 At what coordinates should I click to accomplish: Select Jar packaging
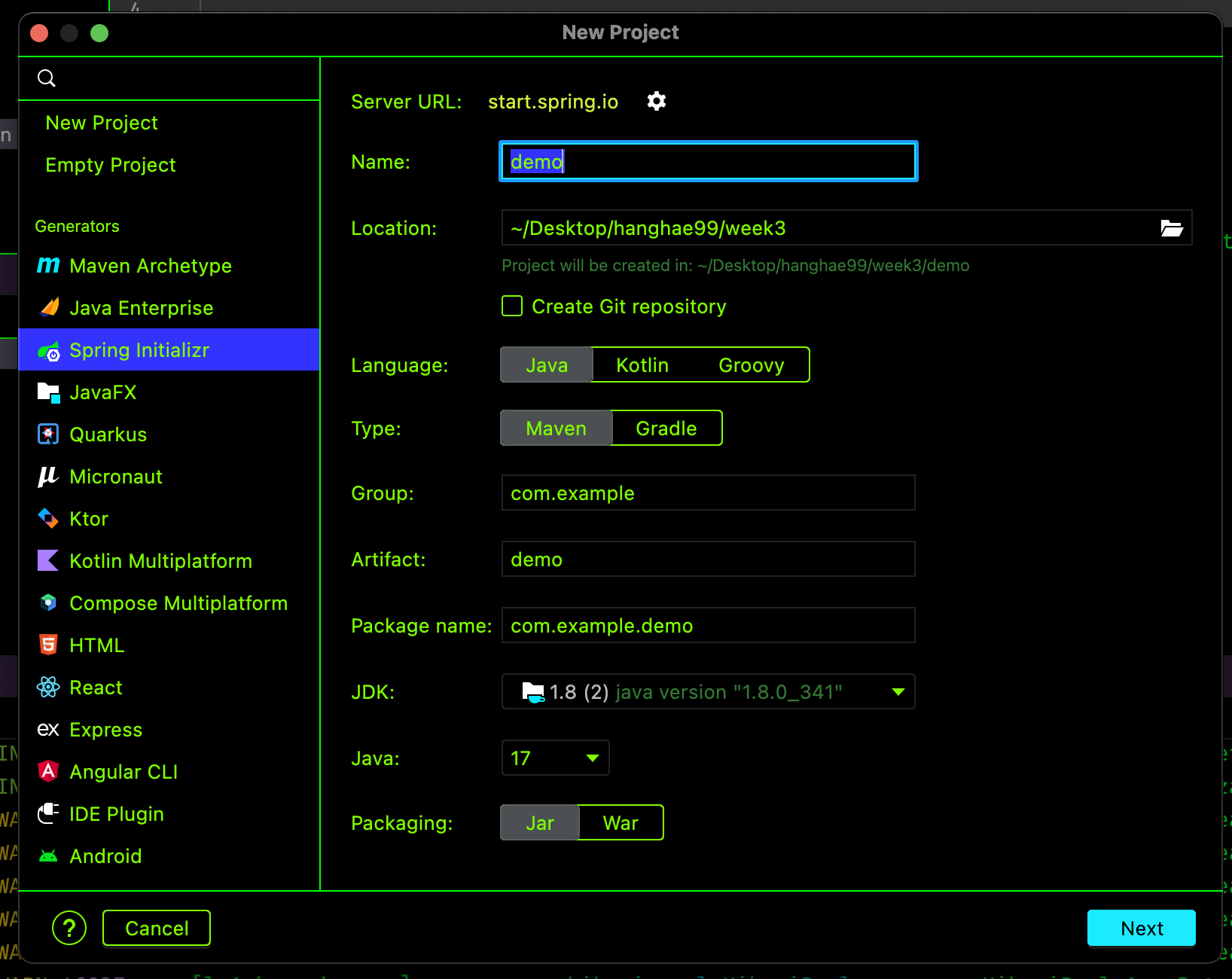tap(540, 822)
